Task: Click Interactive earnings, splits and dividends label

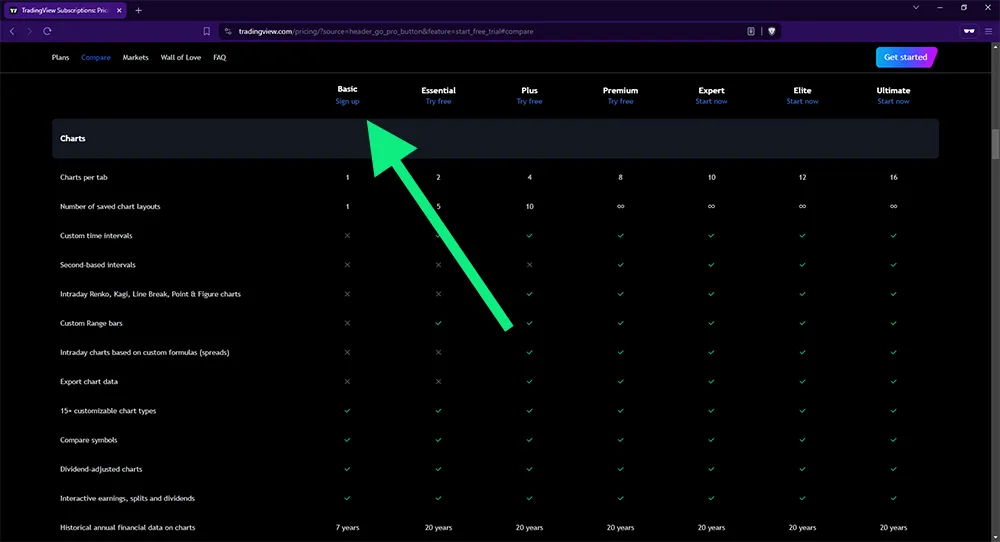Action: click(128, 499)
